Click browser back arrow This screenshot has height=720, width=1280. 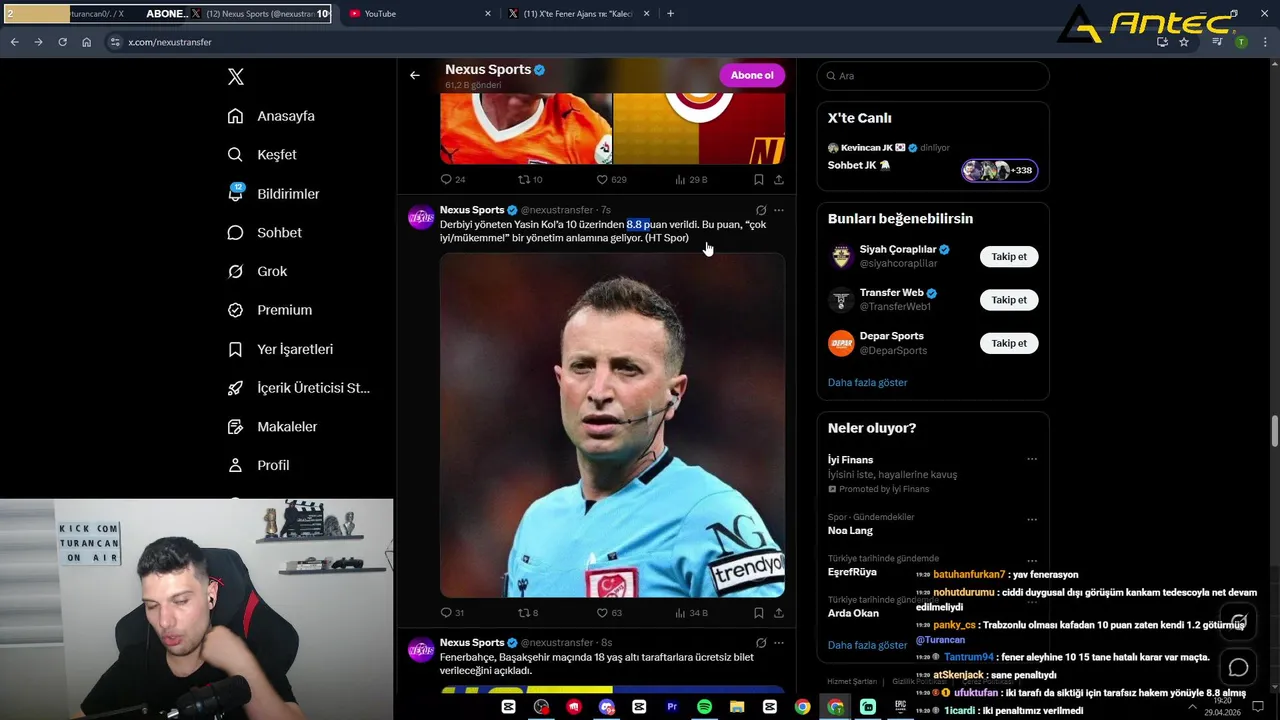coord(14,42)
